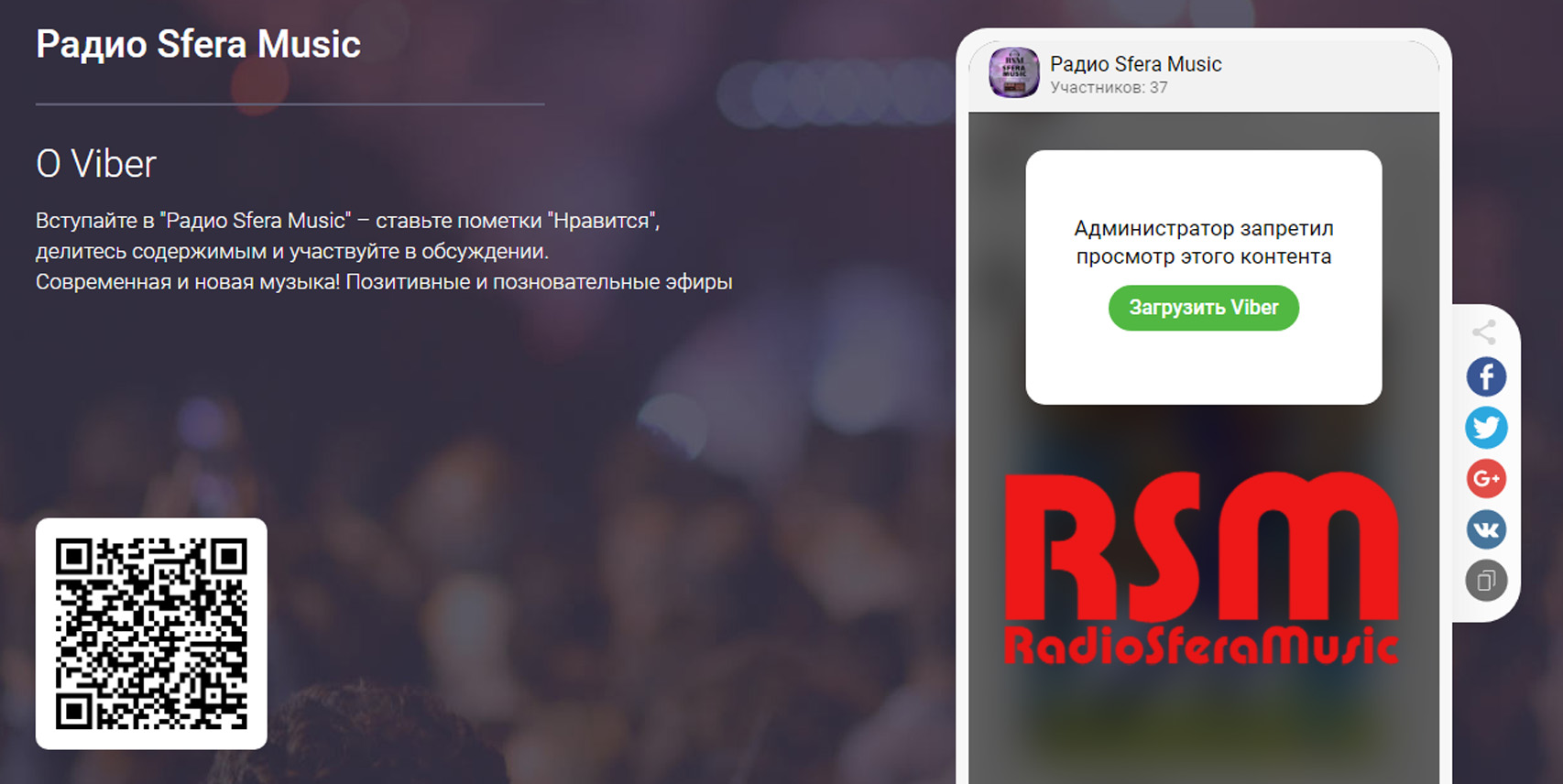Viewport: 1563px width, 784px height.
Task: Click the делитесь содержимым text line
Action: point(292,251)
